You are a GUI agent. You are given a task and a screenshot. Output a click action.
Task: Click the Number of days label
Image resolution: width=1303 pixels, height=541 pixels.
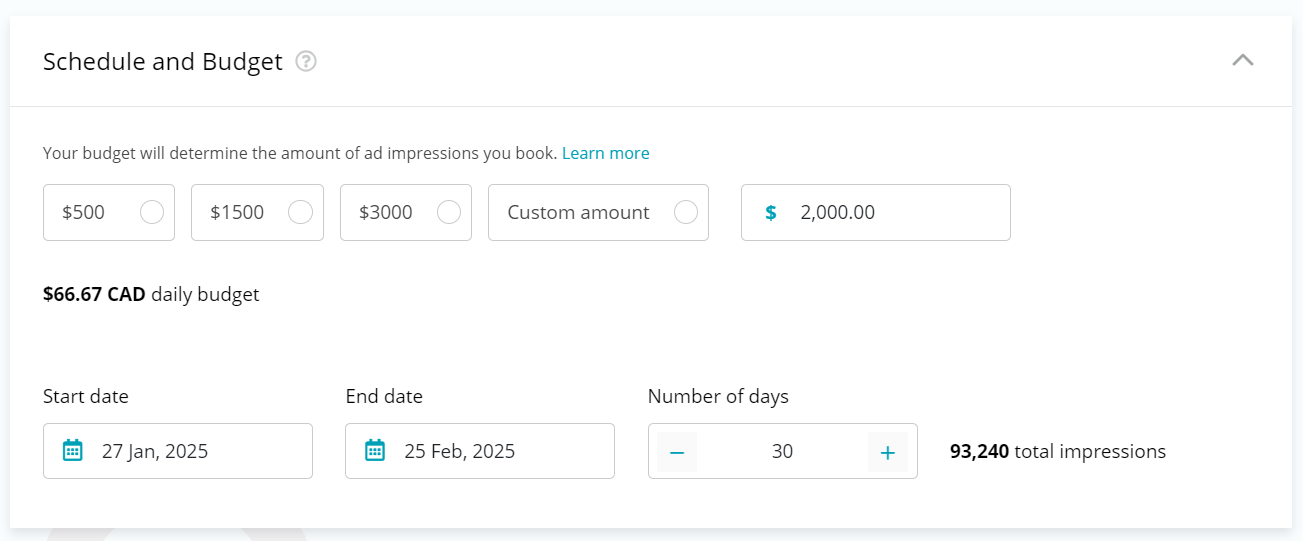pos(718,396)
